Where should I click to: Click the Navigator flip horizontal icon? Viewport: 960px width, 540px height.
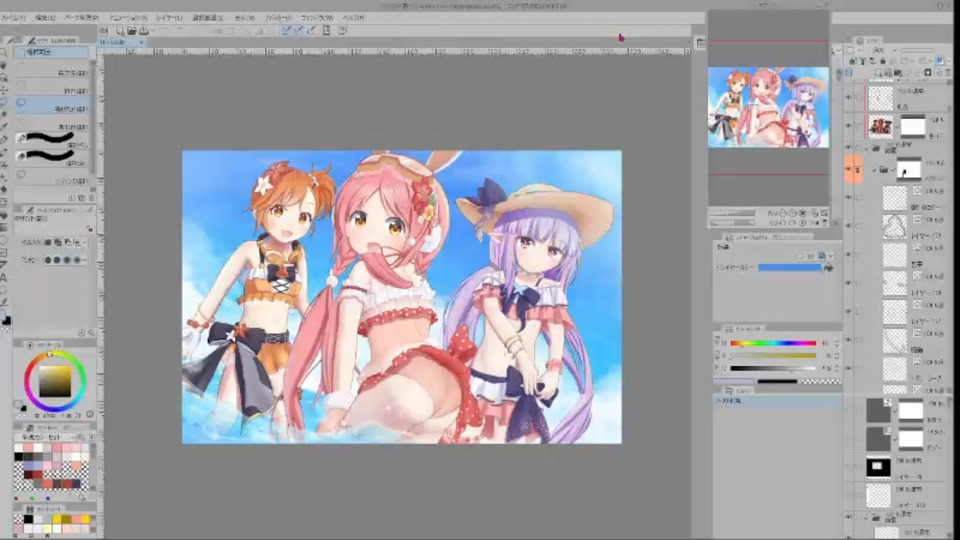click(x=814, y=223)
